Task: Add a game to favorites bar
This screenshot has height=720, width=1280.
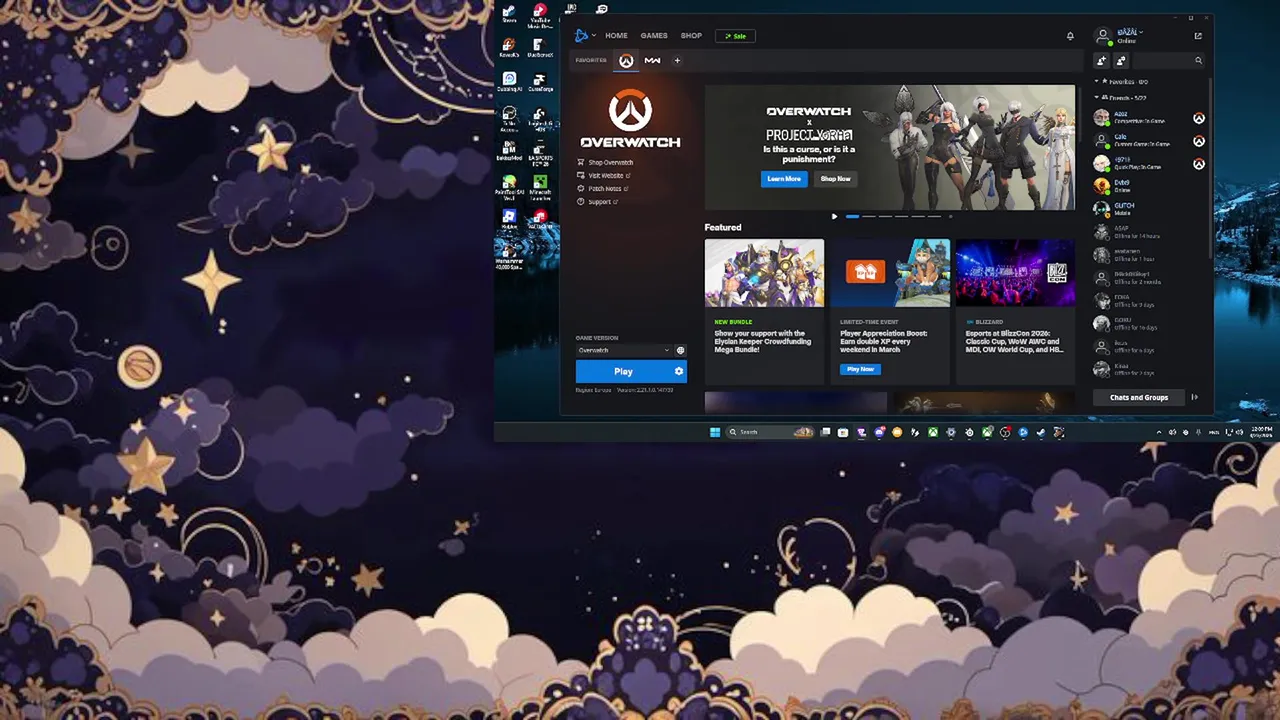Action: (677, 61)
